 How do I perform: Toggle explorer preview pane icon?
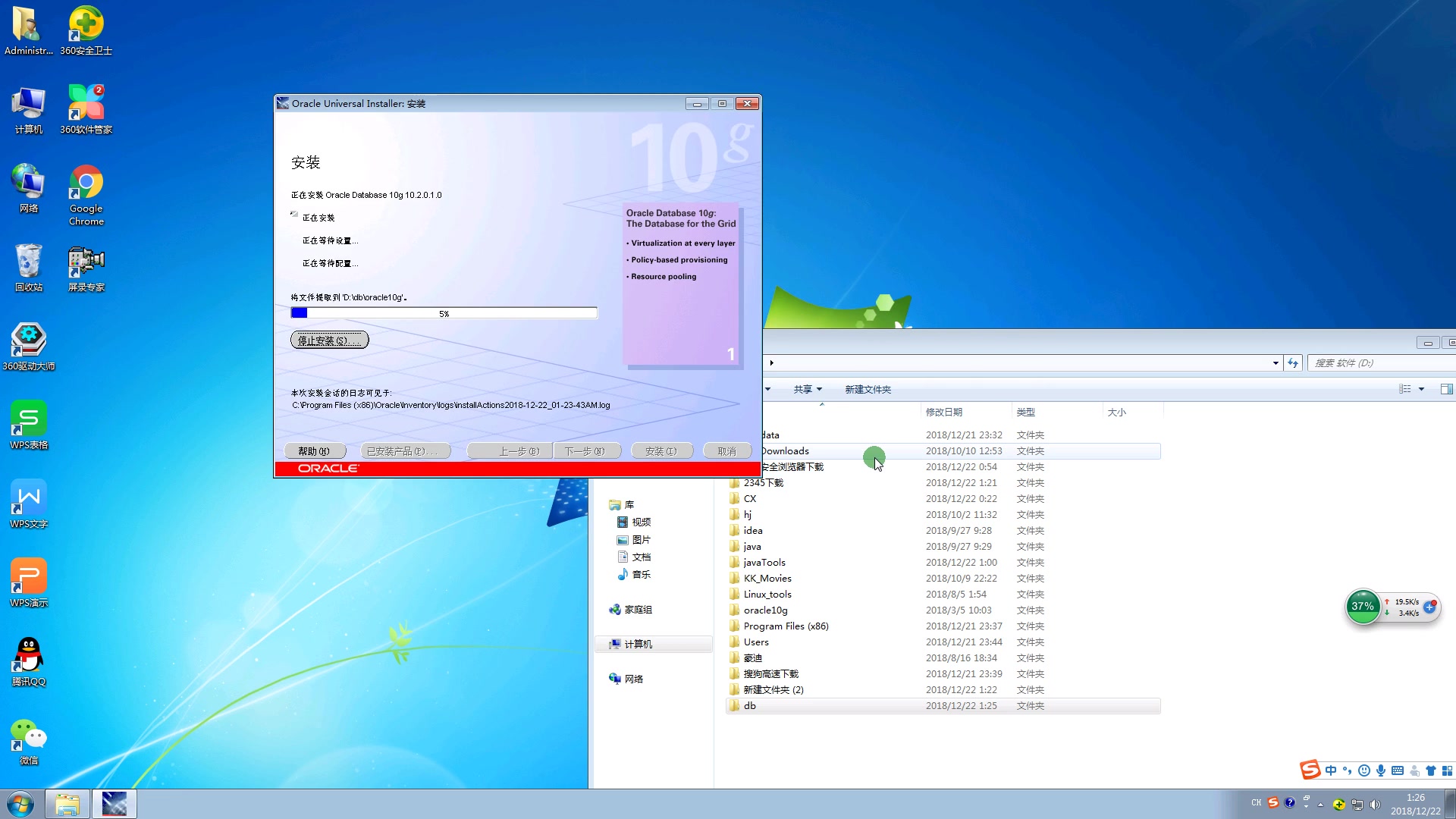pos(1446,389)
